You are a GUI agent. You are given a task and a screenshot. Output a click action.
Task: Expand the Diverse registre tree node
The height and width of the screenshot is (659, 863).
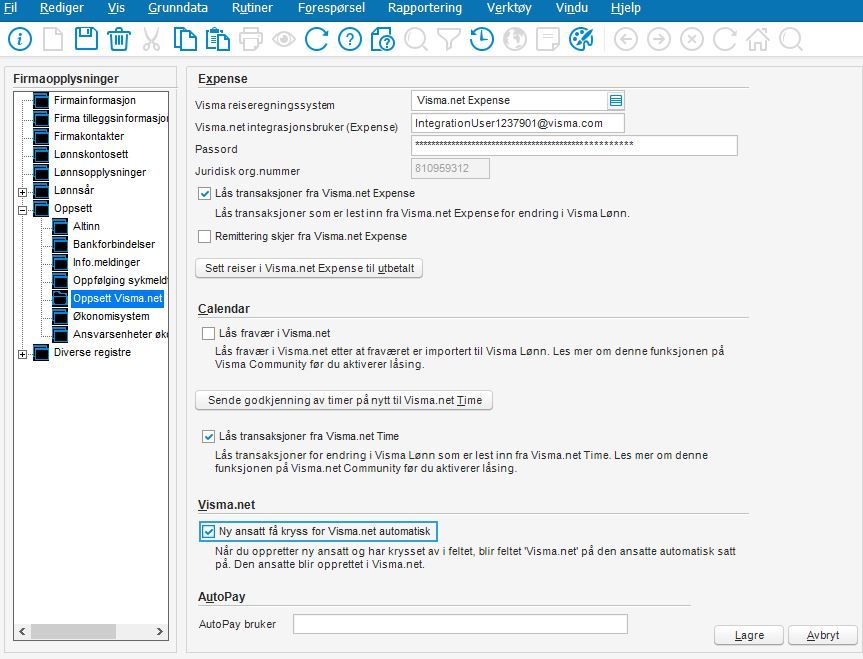click(x=23, y=354)
